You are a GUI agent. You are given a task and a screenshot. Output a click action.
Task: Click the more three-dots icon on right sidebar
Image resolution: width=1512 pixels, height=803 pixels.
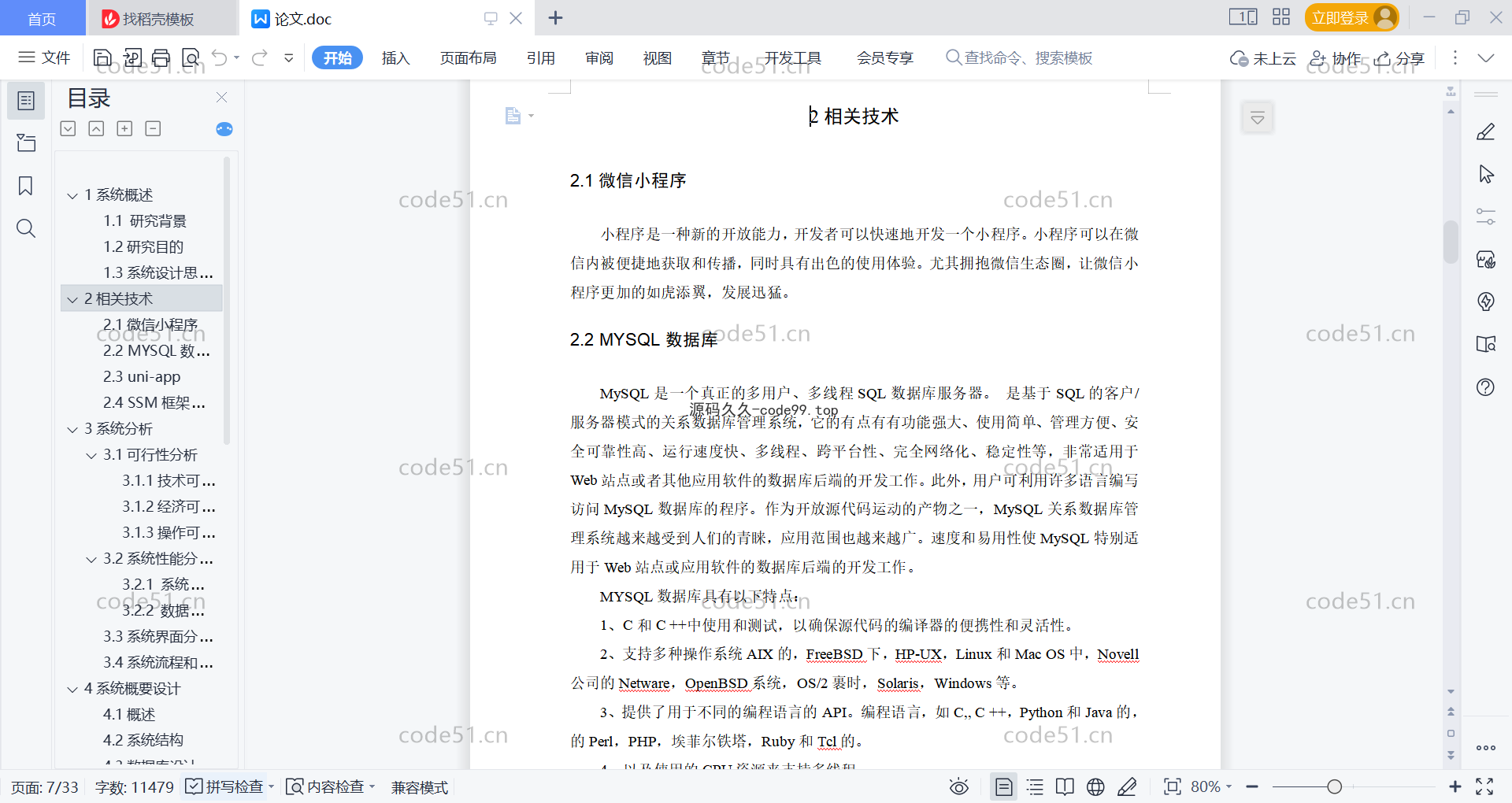[1486, 748]
